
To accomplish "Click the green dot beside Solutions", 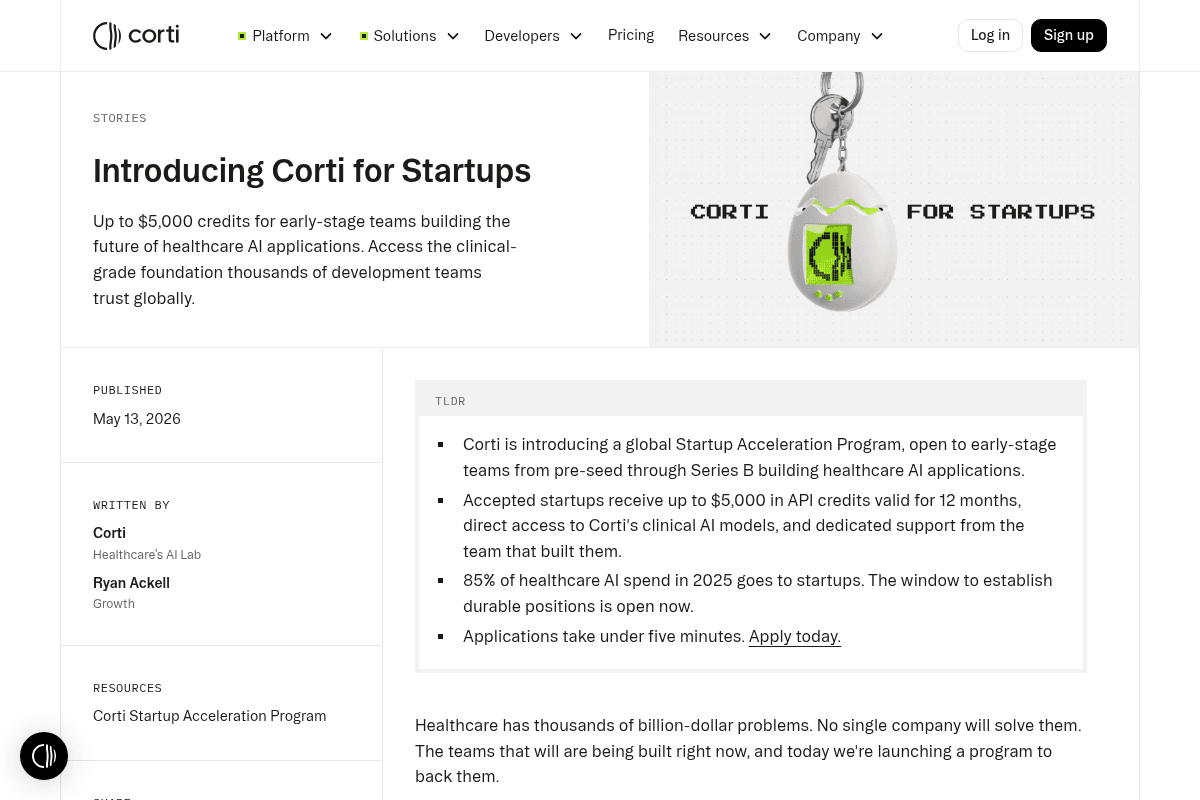I will (364, 36).
